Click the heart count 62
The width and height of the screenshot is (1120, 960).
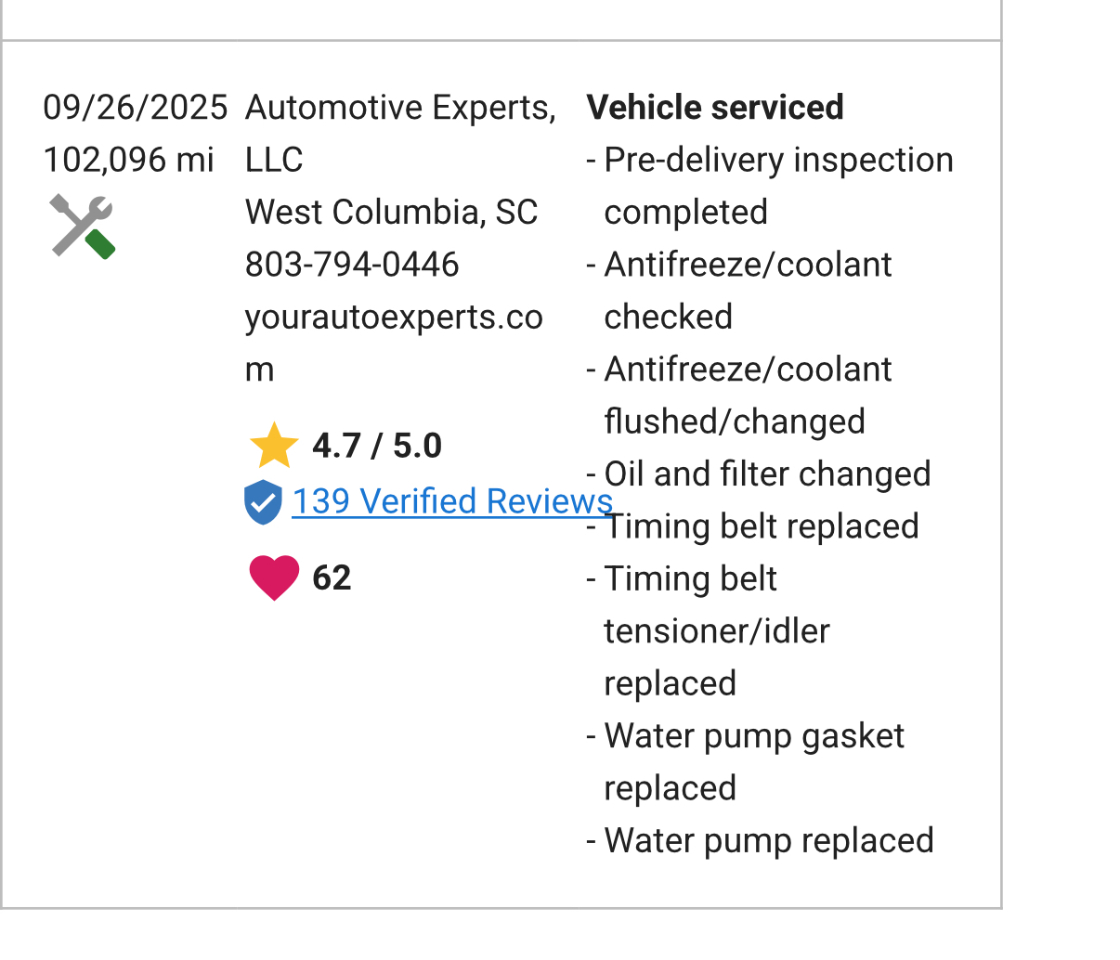click(332, 578)
